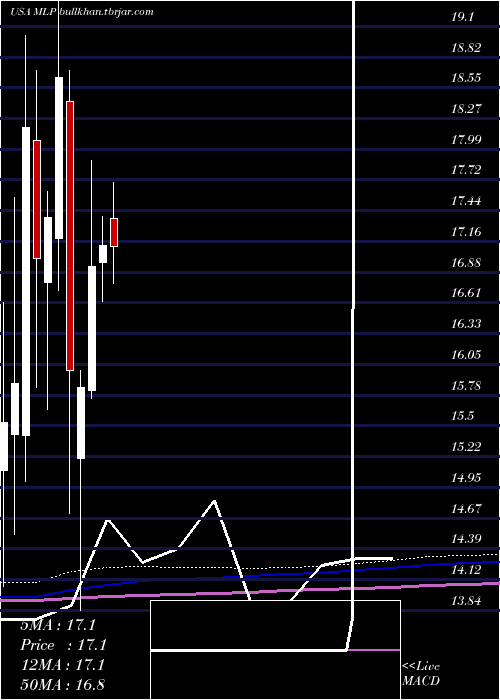This screenshot has width=500, height=700.
Task: Click the 18.27 price axis label
Action: point(466,109)
